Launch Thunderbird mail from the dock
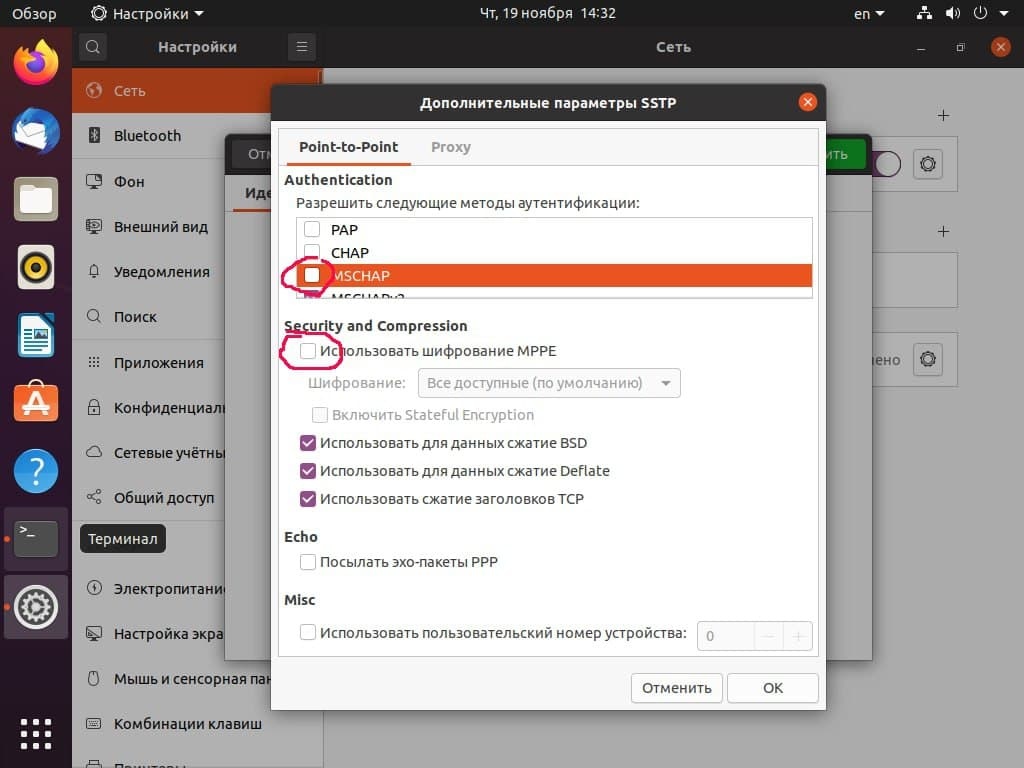Image resolution: width=1024 pixels, height=768 pixels. coord(36,131)
